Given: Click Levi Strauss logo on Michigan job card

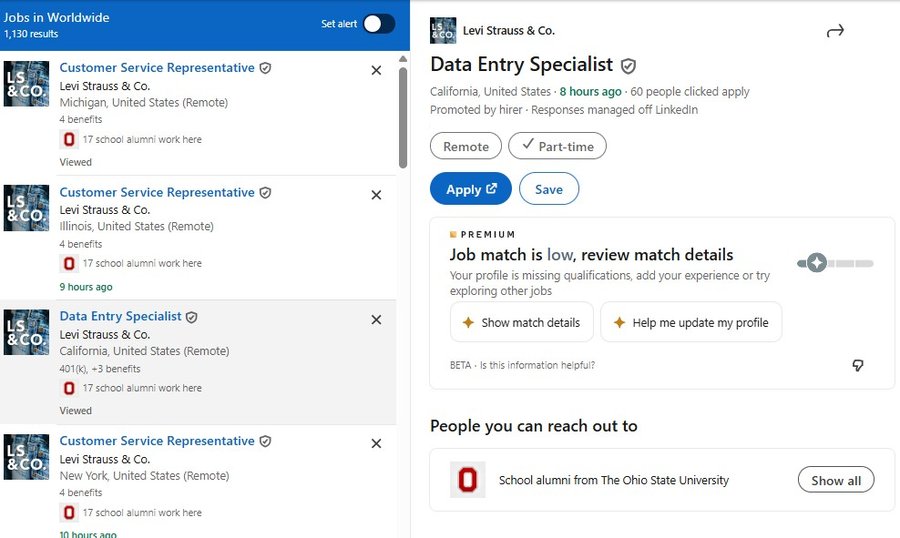Looking at the screenshot, I should click(26, 84).
